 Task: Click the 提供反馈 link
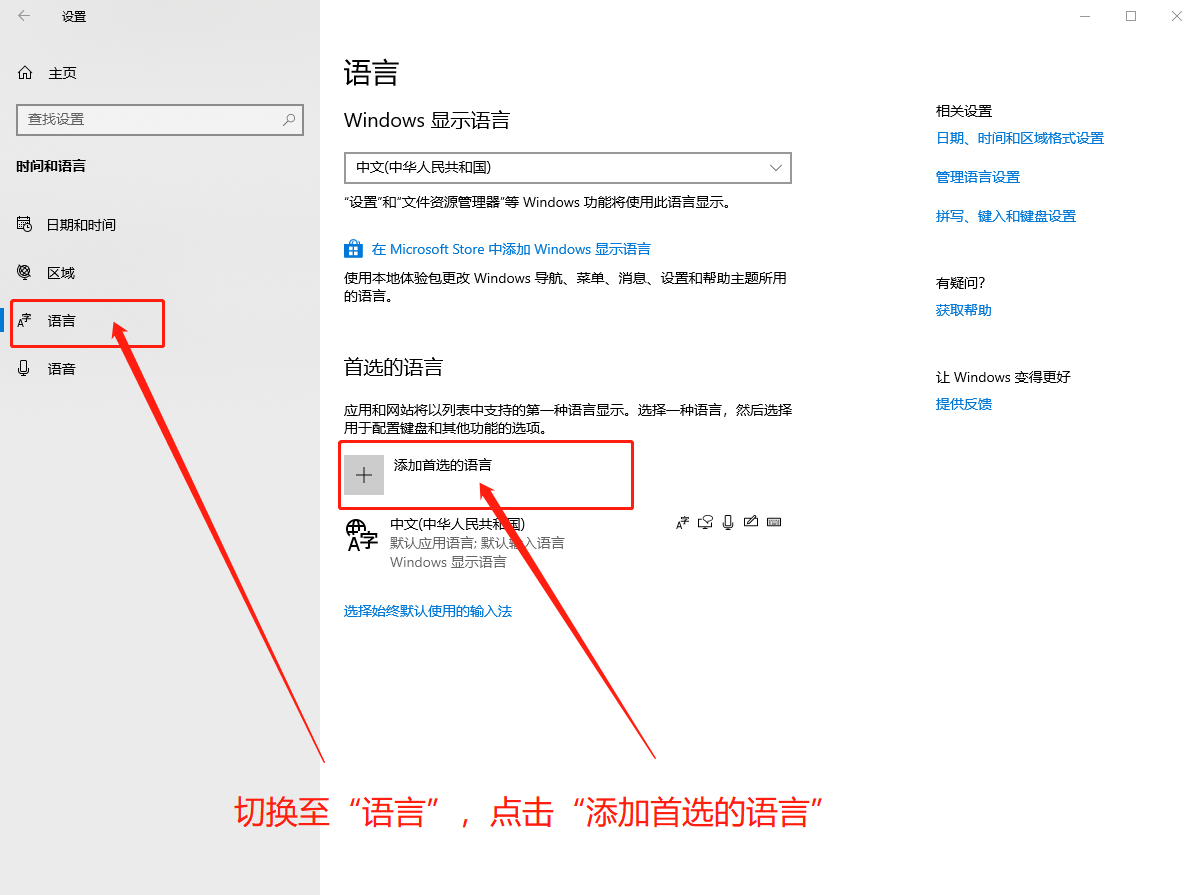(964, 404)
